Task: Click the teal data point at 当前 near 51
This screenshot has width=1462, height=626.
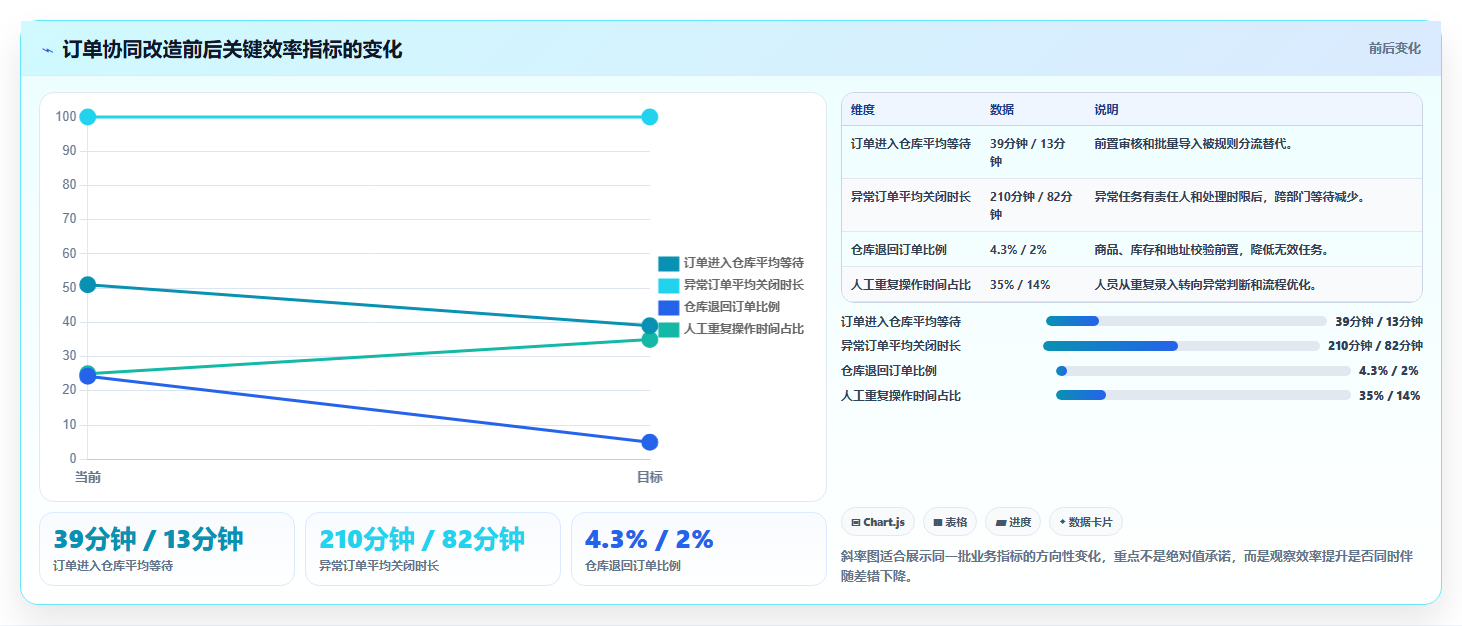Action: click(87, 285)
